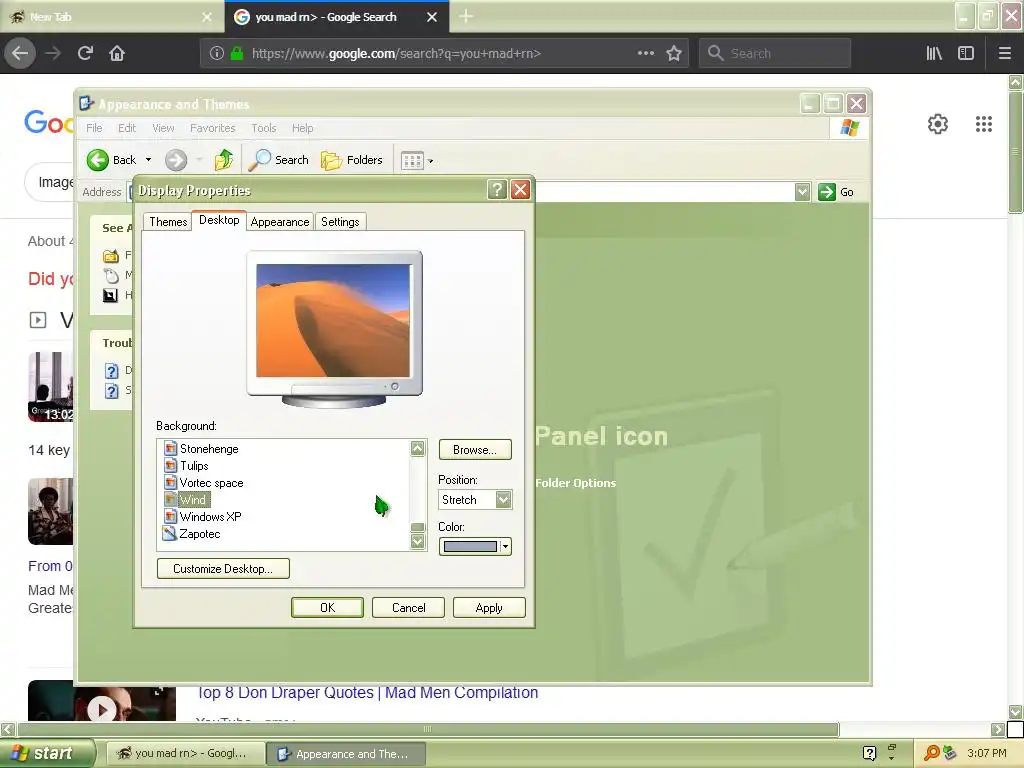
Task: Select the Desktop tab
Action: pyautogui.click(x=219, y=220)
